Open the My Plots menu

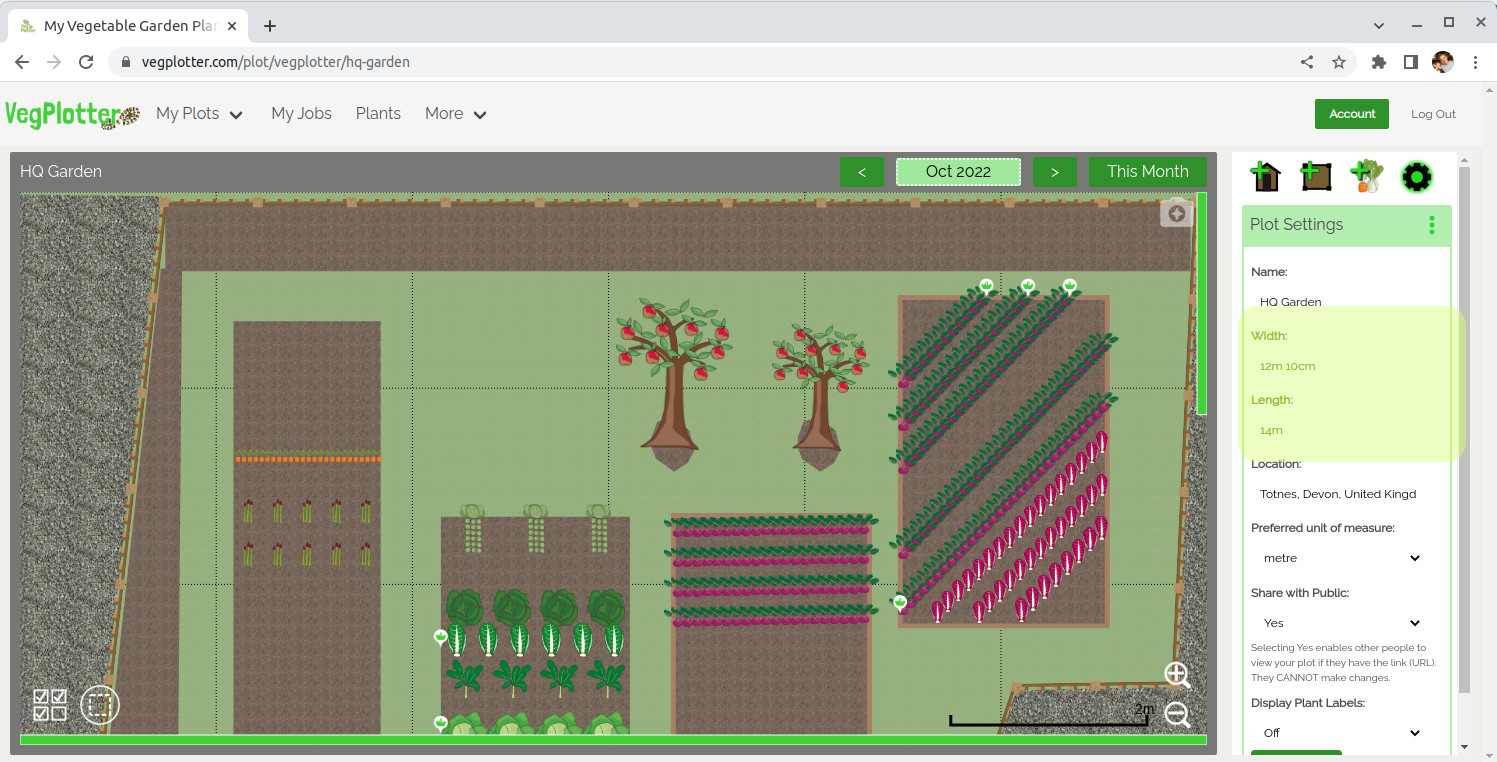[199, 114]
